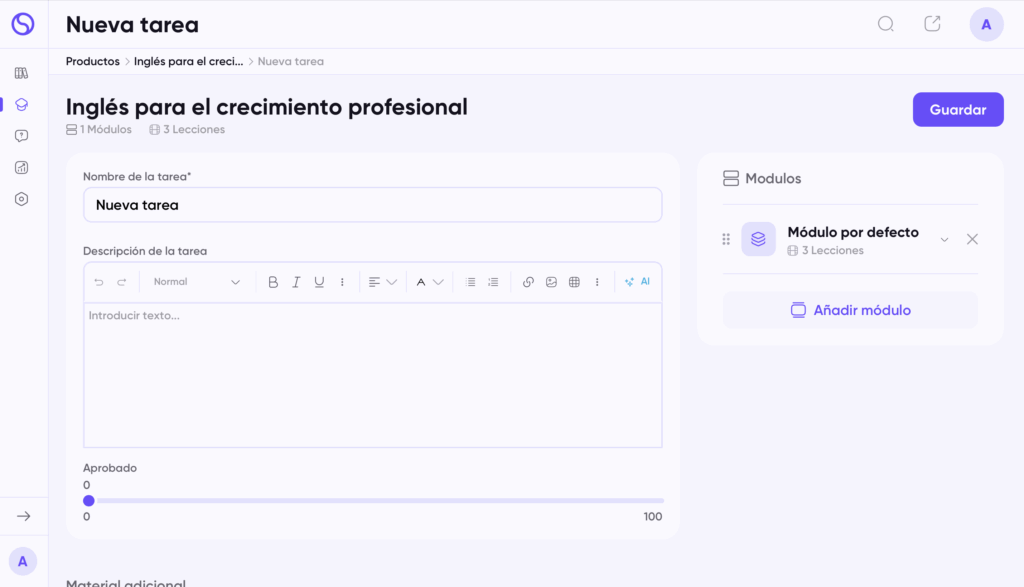This screenshot has height=587, width=1024.
Task: Open the font color dropdown
Action: pyautogui.click(x=429, y=282)
